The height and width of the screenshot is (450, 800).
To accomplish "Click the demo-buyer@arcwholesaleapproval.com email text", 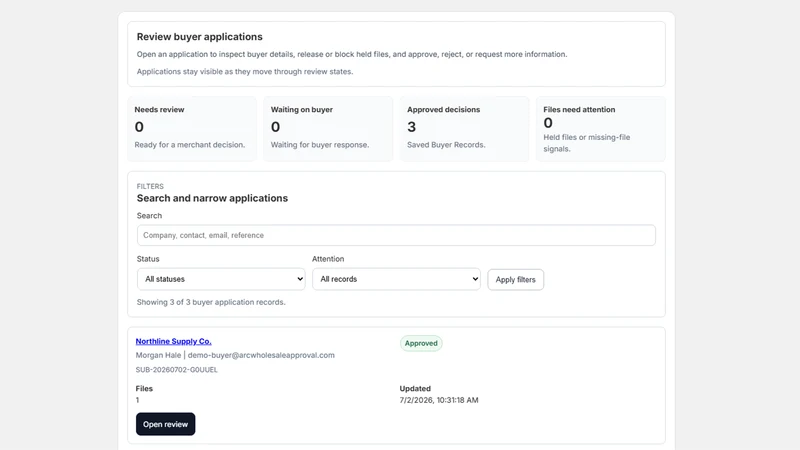I will tap(261, 355).
